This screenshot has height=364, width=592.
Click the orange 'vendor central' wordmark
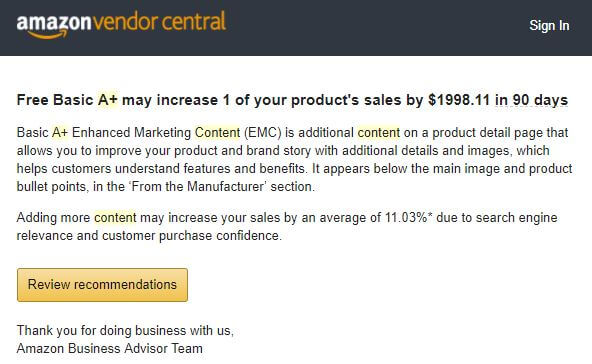(x=160, y=22)
